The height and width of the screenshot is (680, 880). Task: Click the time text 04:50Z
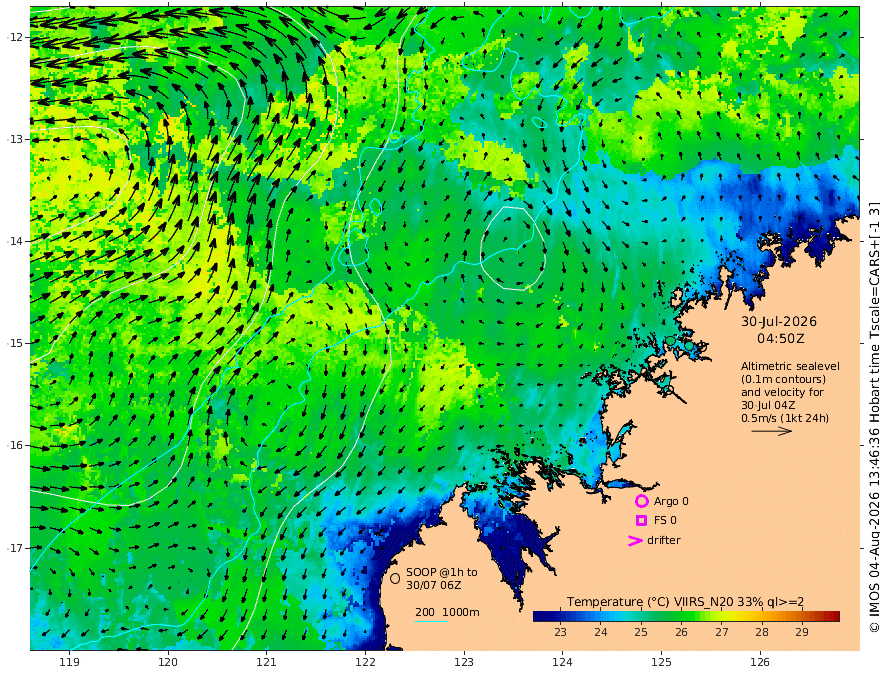(781, 339)
